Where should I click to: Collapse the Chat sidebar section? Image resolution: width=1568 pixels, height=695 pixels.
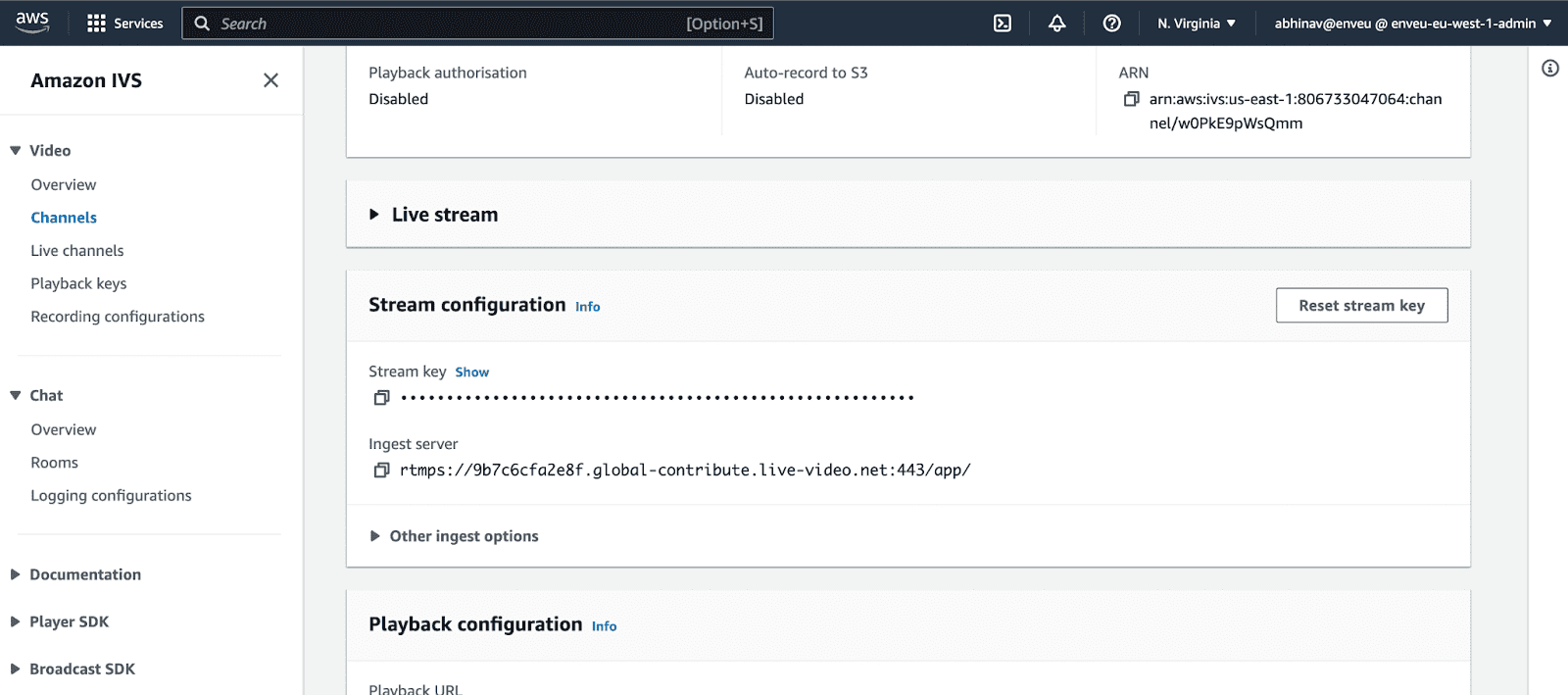click(x=16, y=396)
